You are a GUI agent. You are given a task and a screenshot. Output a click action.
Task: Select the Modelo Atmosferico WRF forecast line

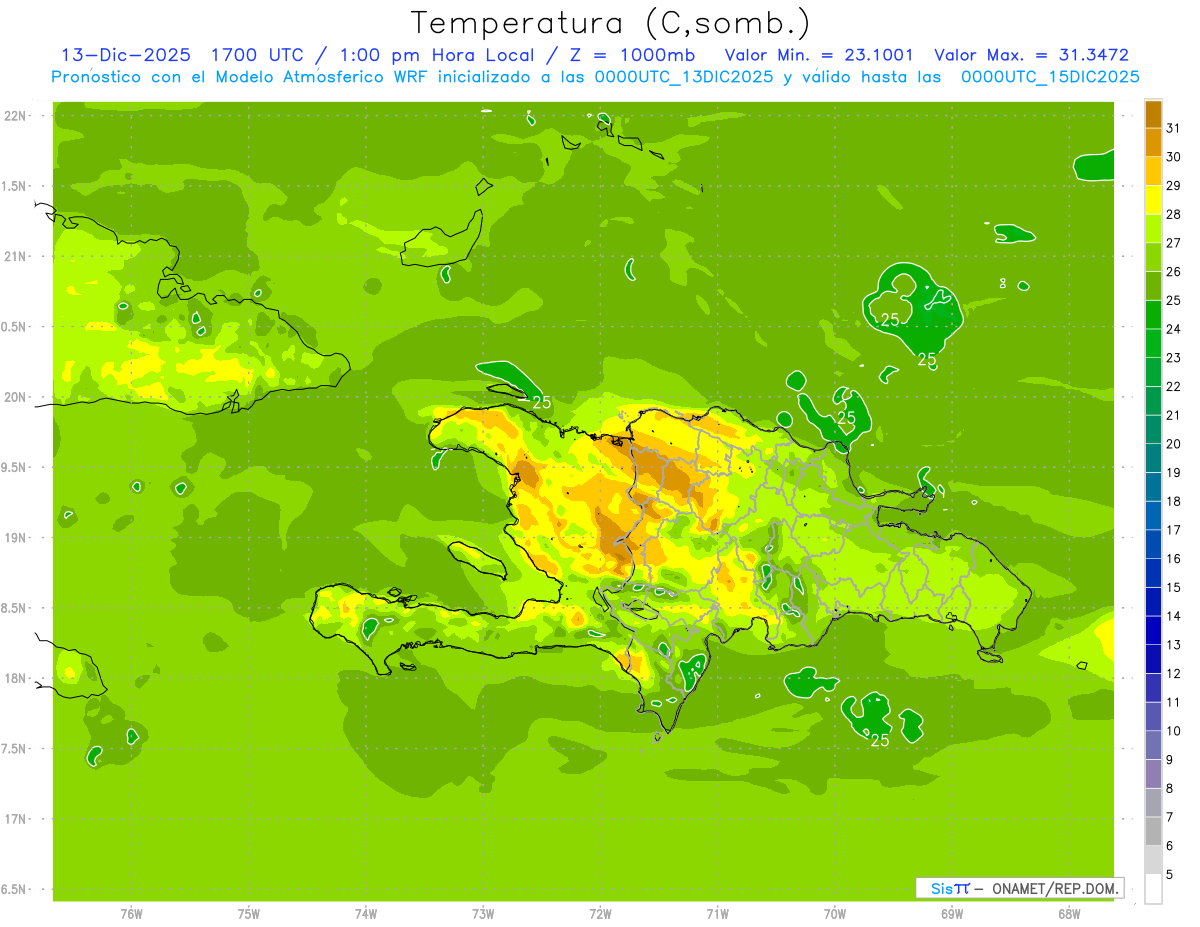tap(595, 77)
